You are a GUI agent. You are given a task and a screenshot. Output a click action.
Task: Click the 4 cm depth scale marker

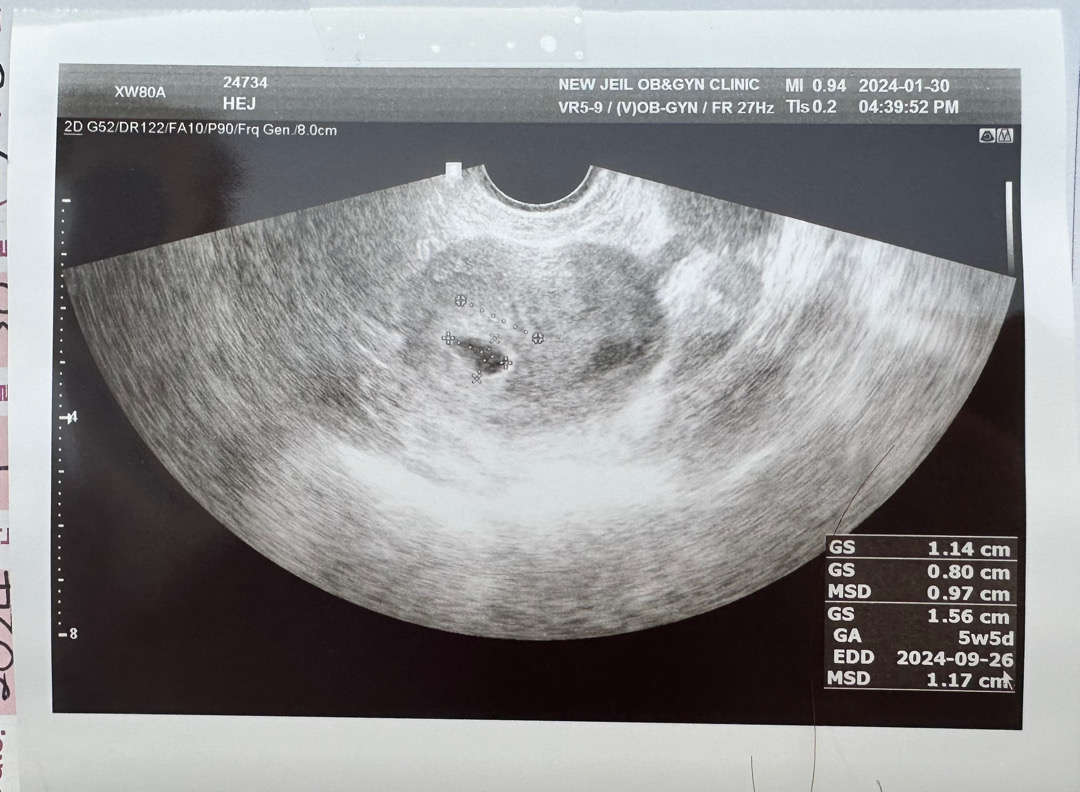70,418
